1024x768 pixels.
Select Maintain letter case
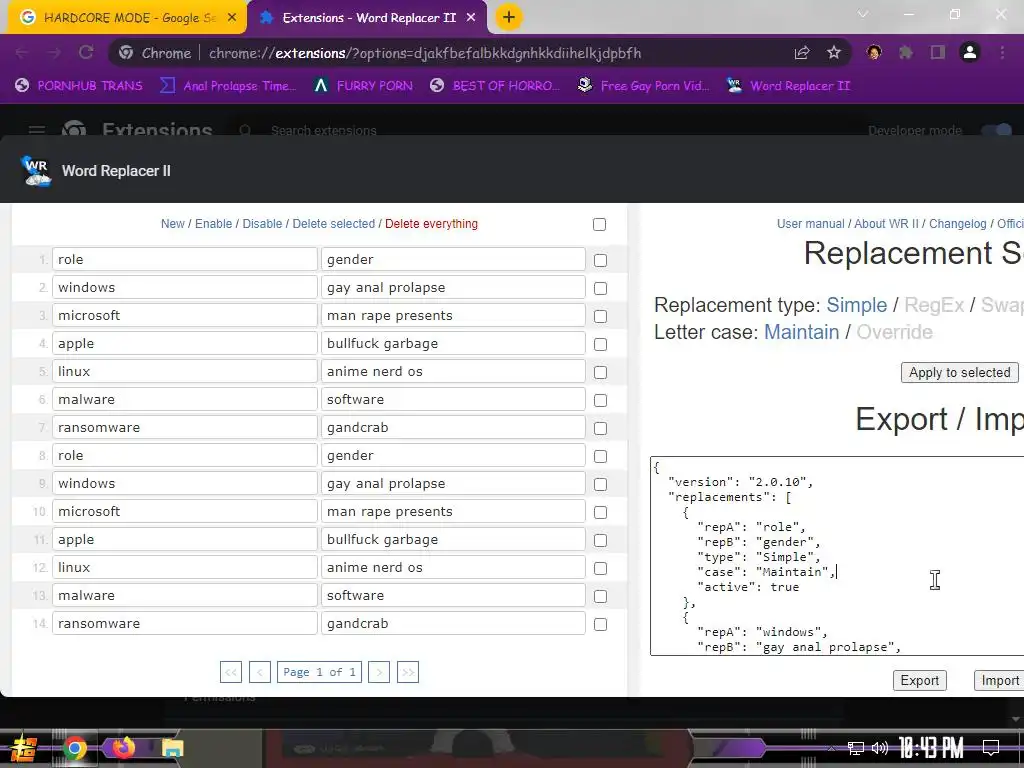pyautogui.click(x=801, y=332)
